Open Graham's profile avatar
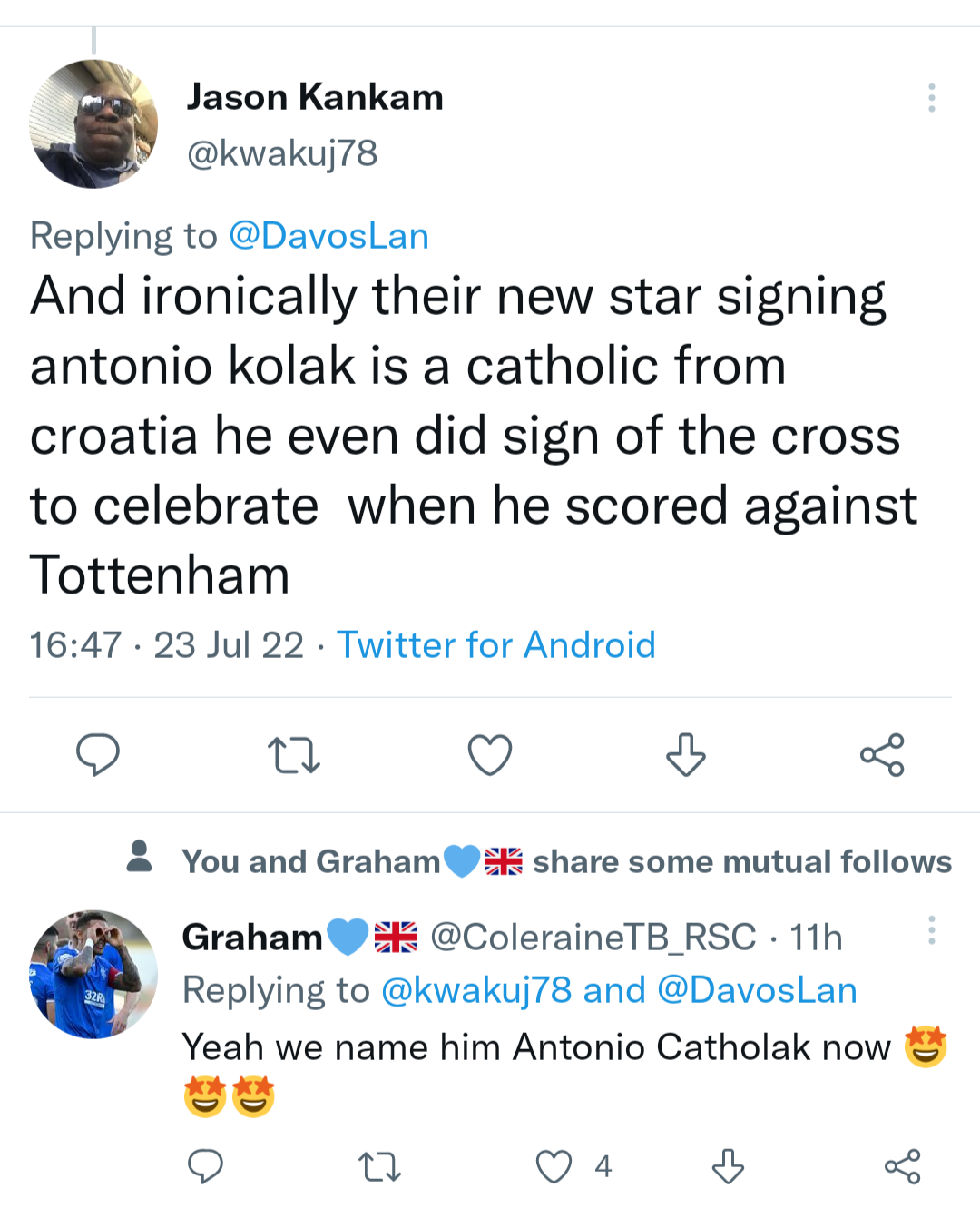This screenshot has height=1208, width=980. tap(93, 974)
